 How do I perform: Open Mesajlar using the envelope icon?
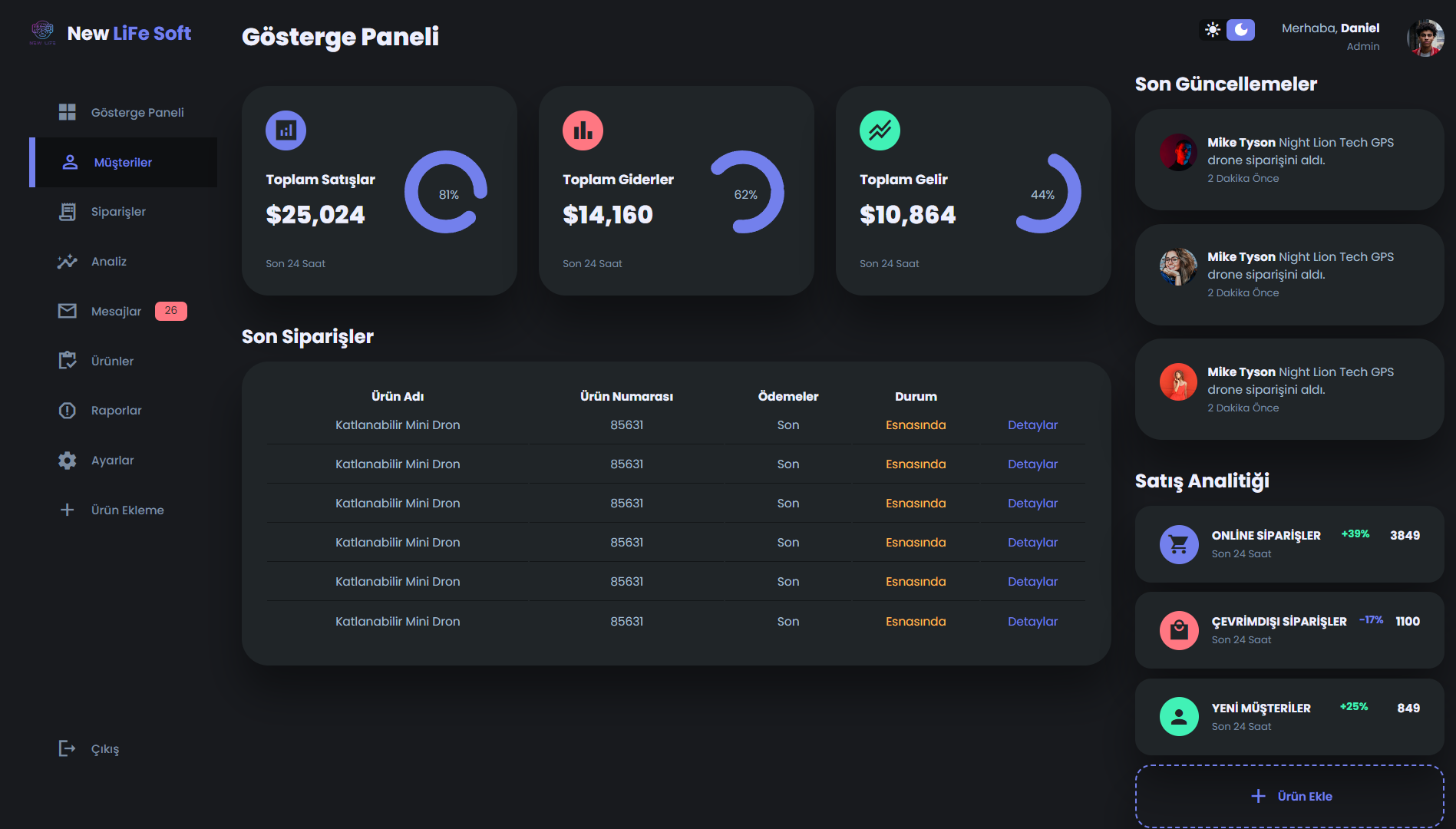[x=68, y=311]
